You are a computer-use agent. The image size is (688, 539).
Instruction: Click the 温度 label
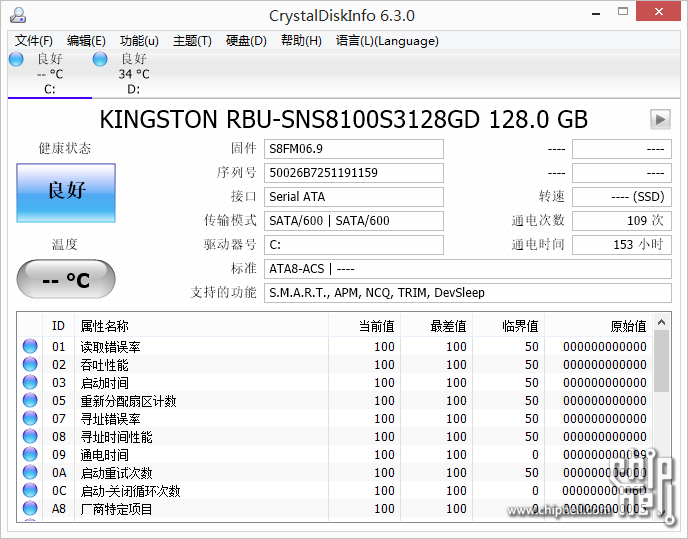click(65, 244)
